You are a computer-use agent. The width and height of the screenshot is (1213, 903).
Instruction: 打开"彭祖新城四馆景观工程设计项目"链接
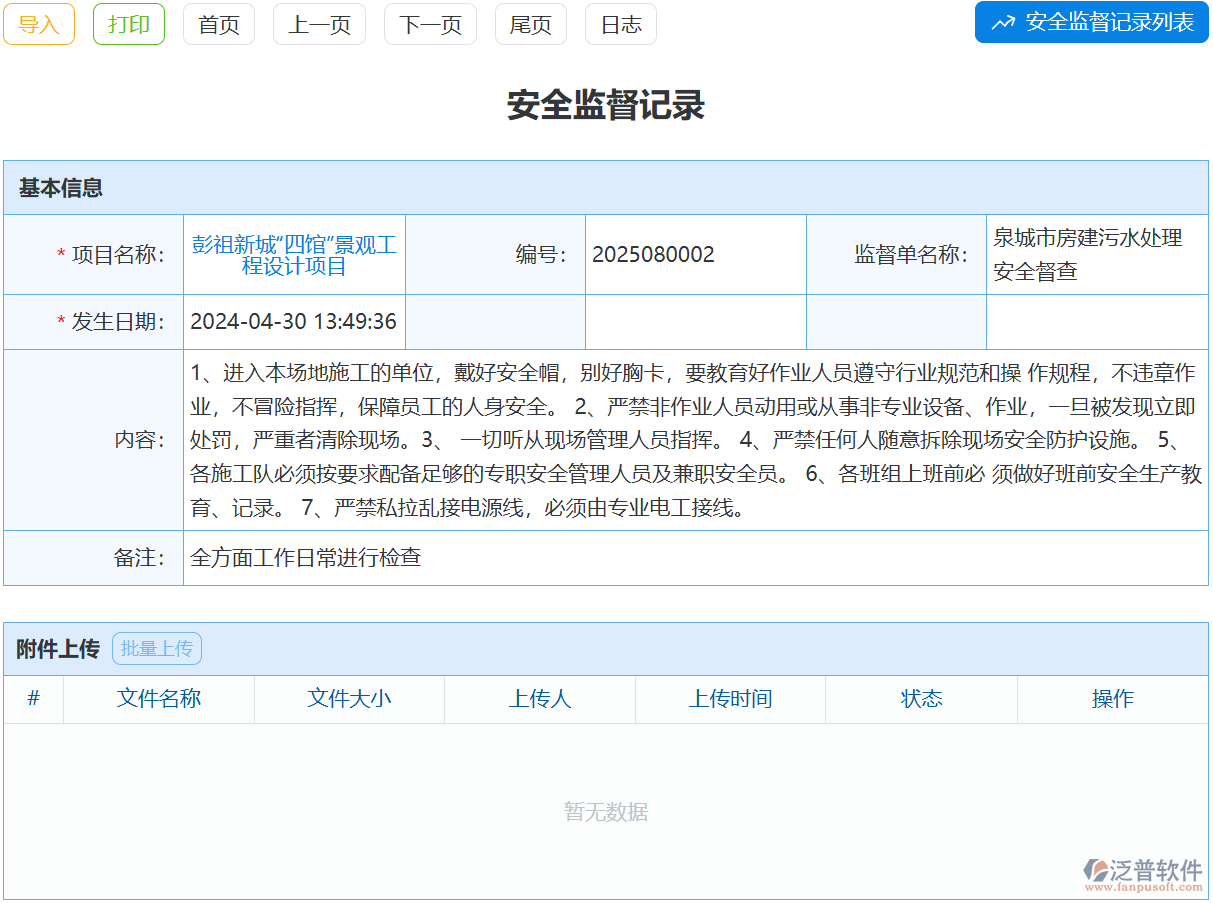(294, 253)
